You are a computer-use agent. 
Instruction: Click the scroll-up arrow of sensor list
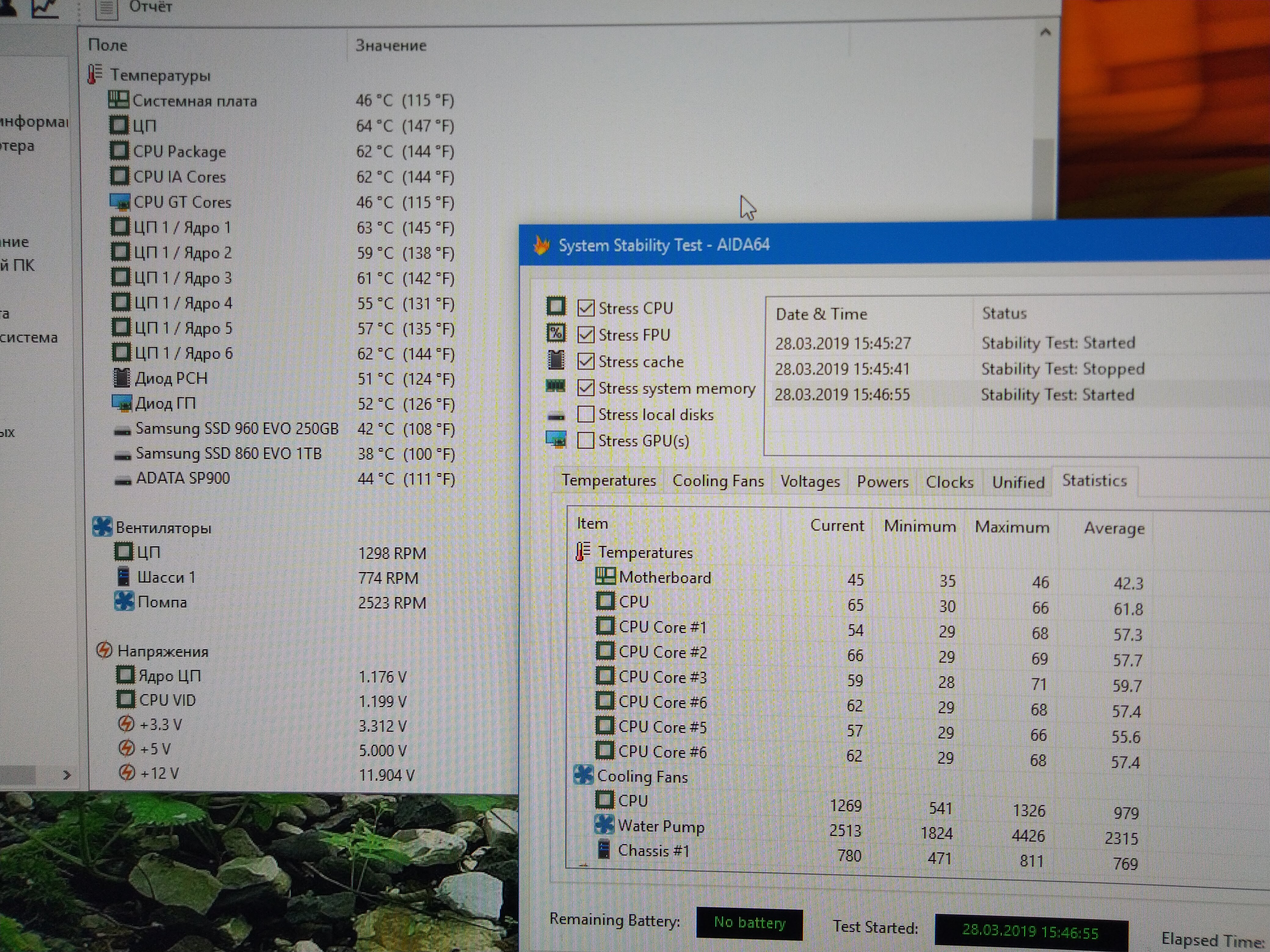tap(1046, 33)
